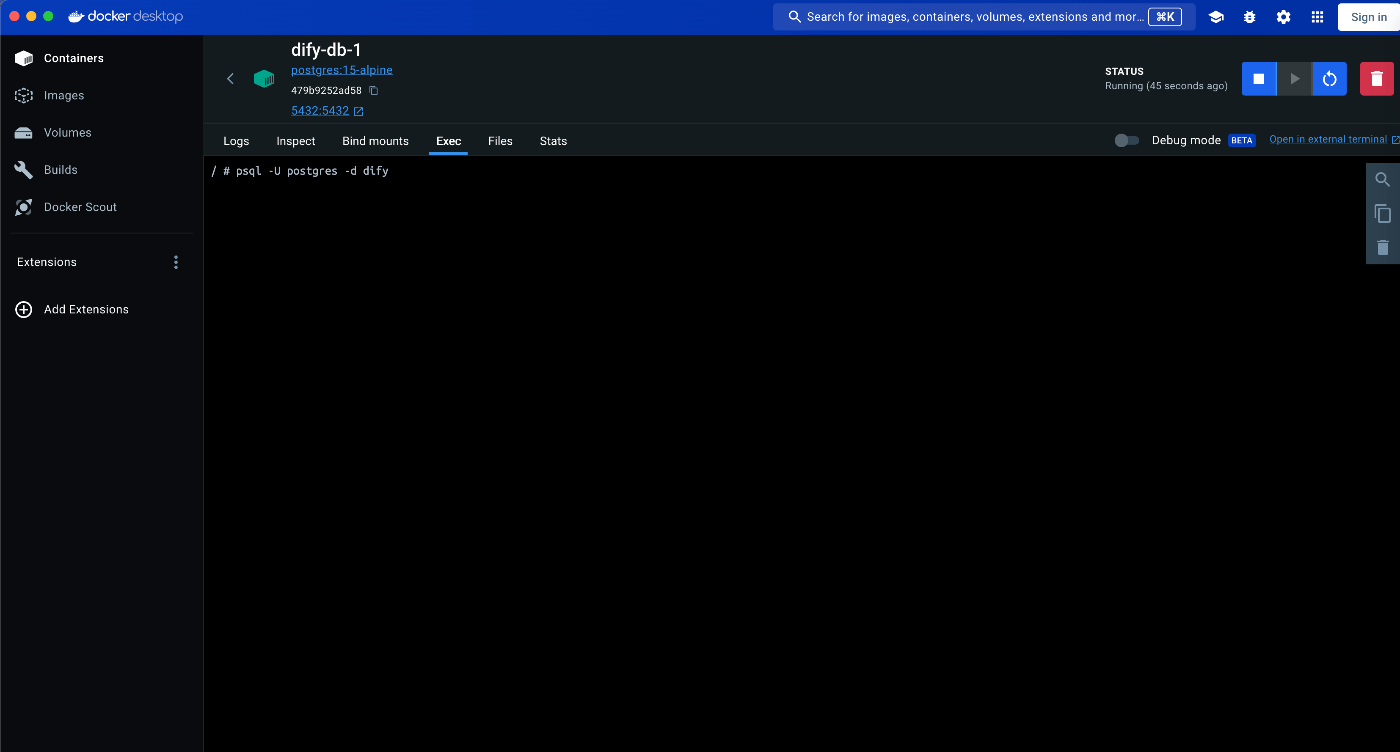Click the ⌘K shortcut badge in search
Image resolution: width=1400 pixels, height=752 pixels.
coord(1164,17)
